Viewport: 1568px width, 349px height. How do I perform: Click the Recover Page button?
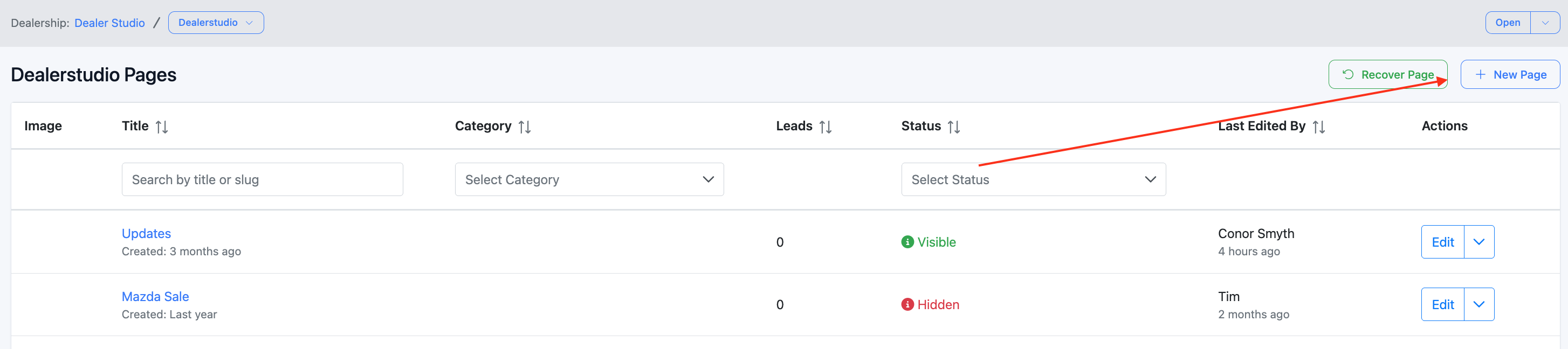[x=1387, y=75]
